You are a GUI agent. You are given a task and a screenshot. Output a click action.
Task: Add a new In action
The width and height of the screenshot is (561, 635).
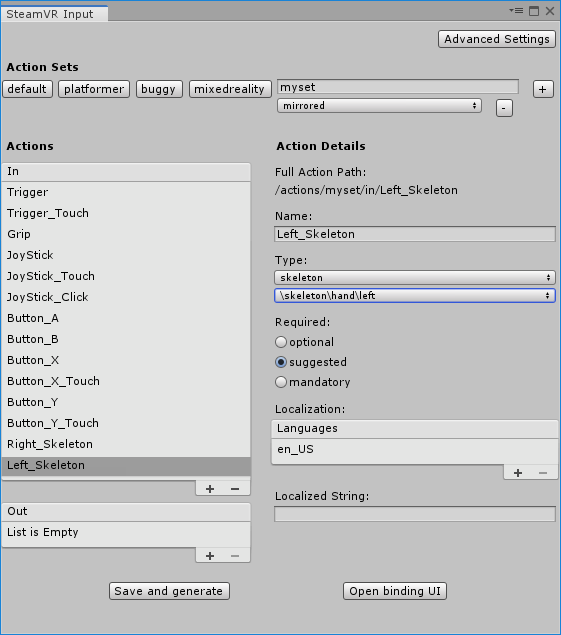click(210, 489)
